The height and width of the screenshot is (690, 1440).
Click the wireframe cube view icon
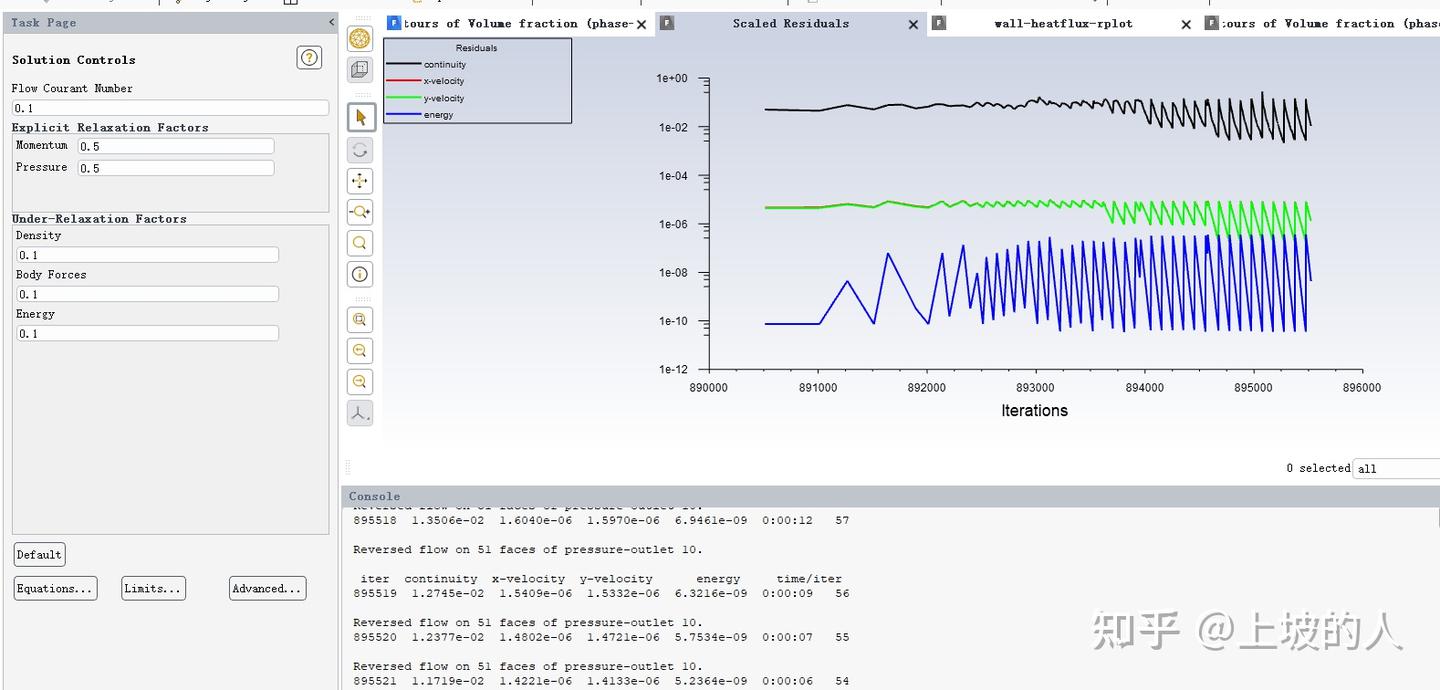tap(361, 69)
